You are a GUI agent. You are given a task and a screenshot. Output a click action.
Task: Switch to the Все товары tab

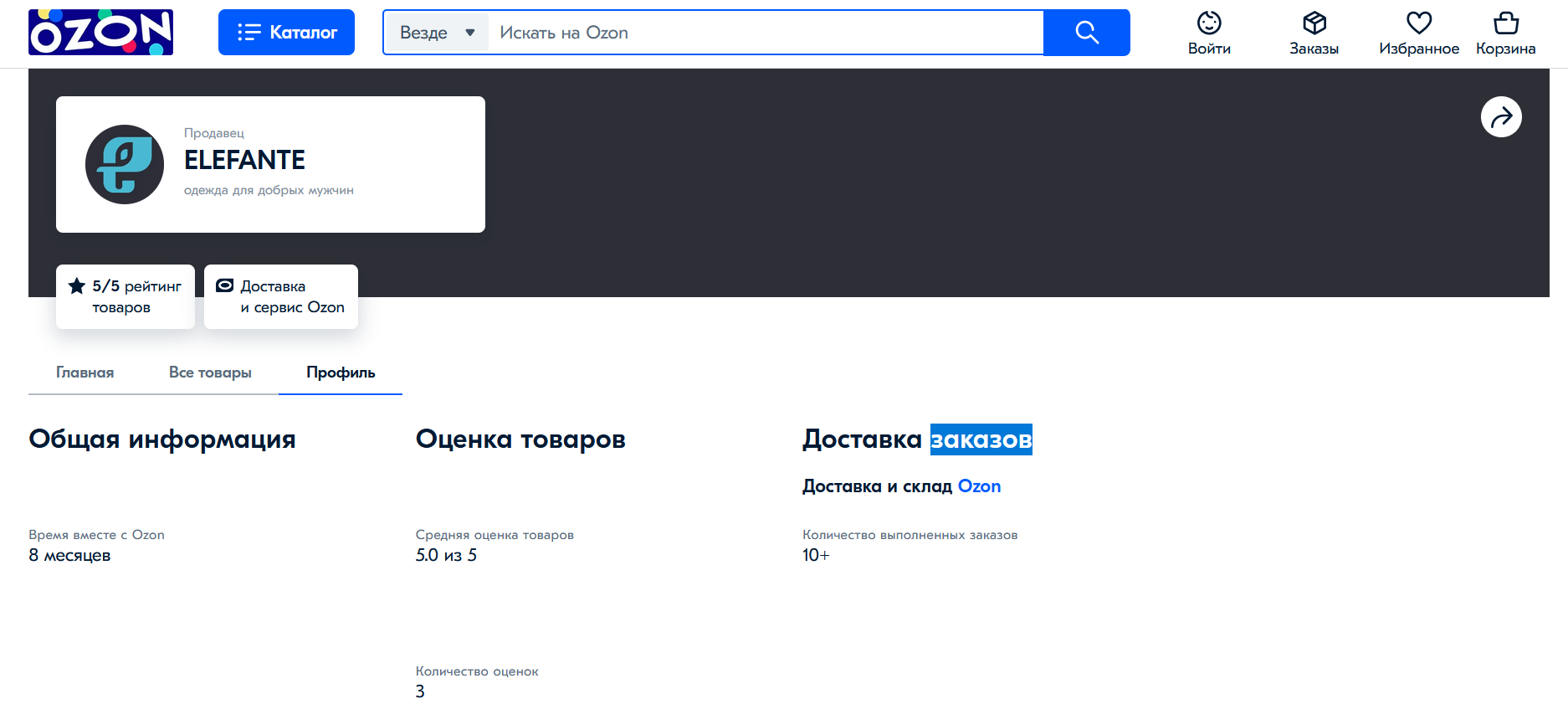210,373
